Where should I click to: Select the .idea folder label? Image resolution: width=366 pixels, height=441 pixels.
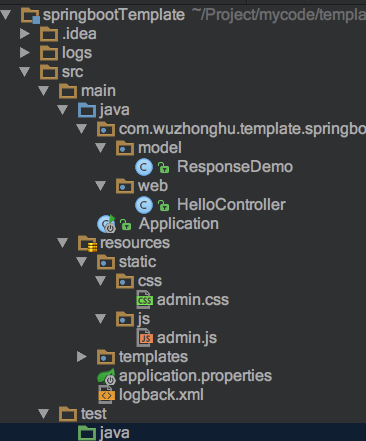79,34
